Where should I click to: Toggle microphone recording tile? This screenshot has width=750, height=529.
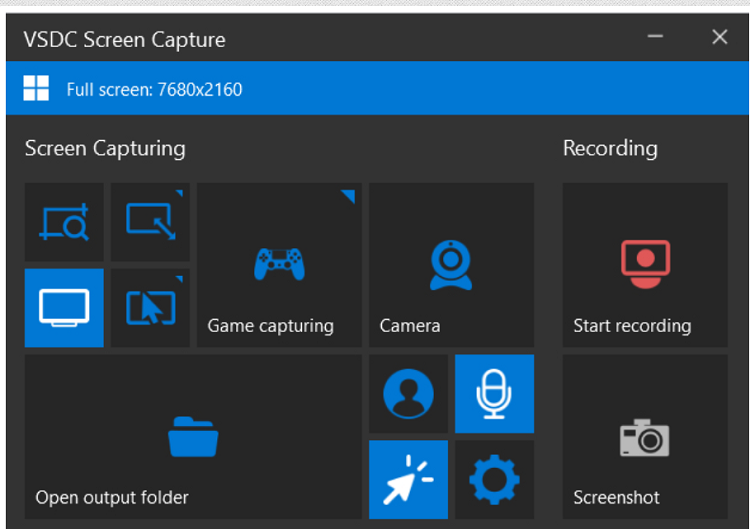(495, 394)
